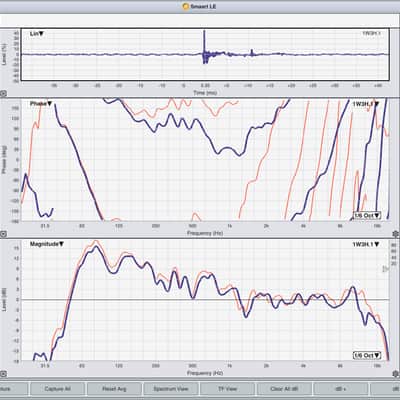Image resolution: width=400 pixels, height=400 pixels.
Task: Click the Reset Avg button
Action: (114, 389)
